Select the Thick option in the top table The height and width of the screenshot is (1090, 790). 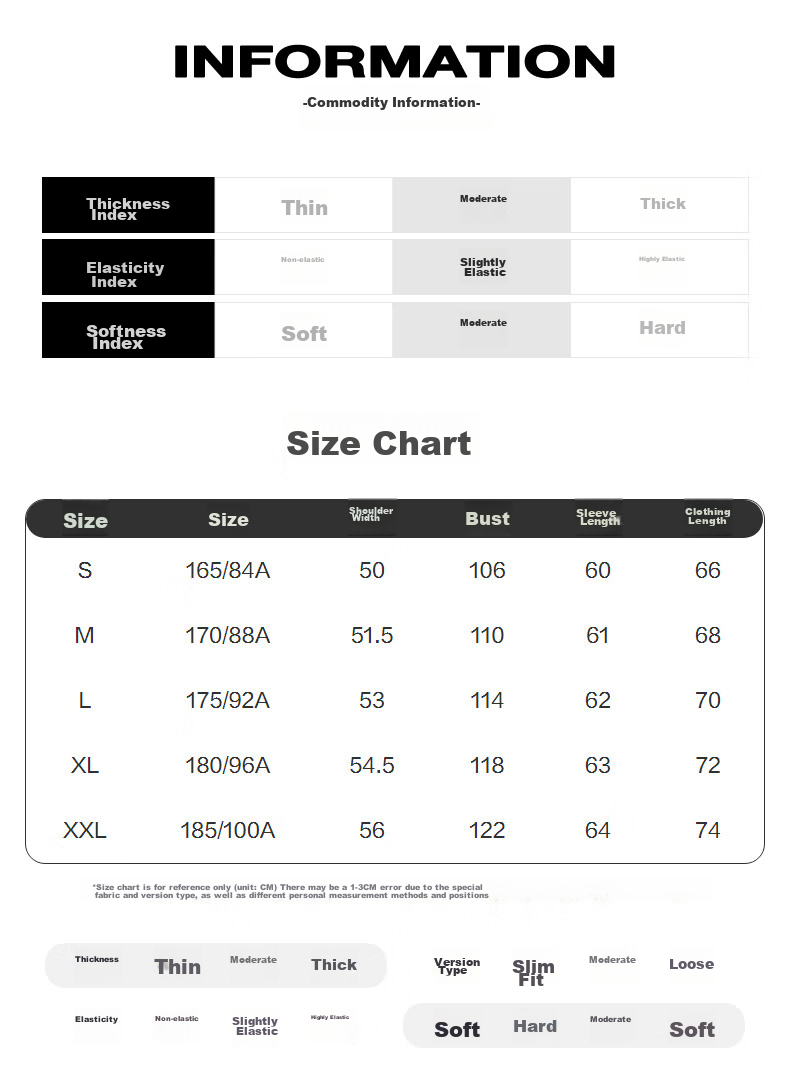[x=660, y=205]
